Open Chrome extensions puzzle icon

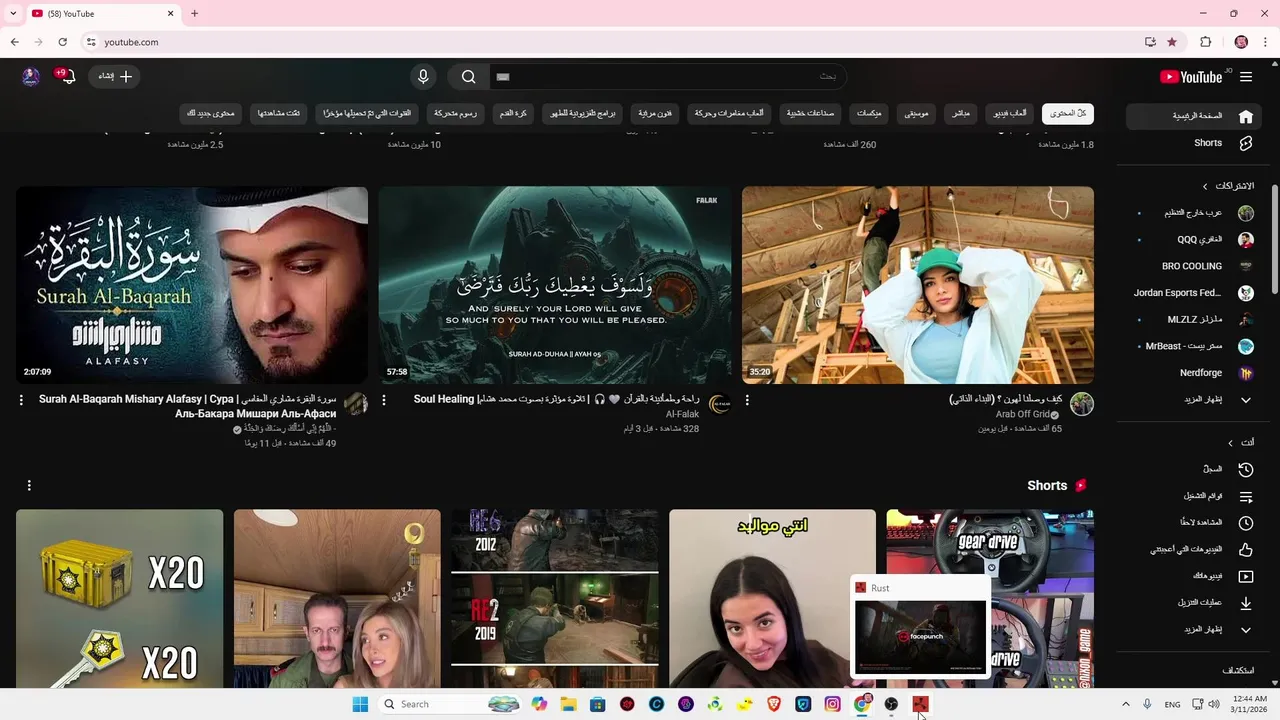click(x=1206, y=42)
